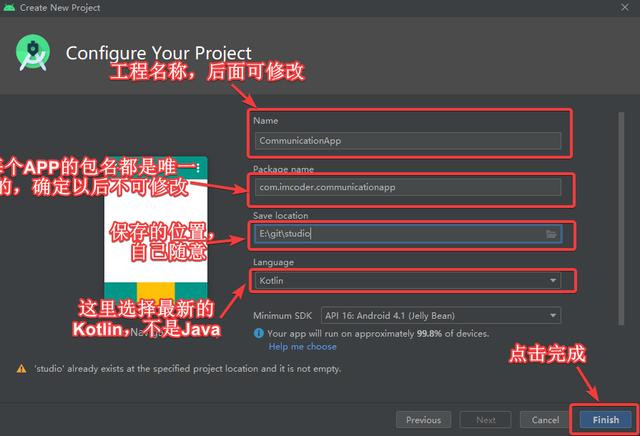Click the Save location field with E:\git\studio
640x436 pixels.
408,234
